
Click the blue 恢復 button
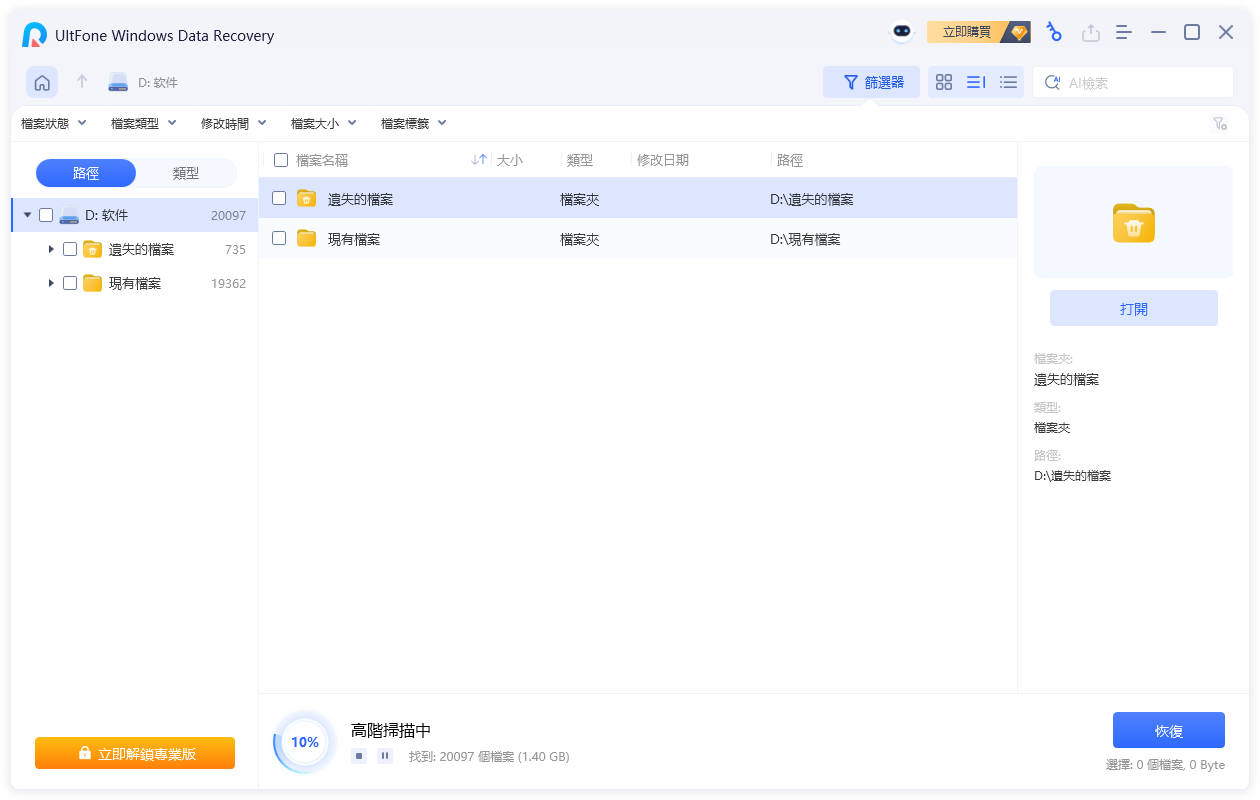(1168, 731)
